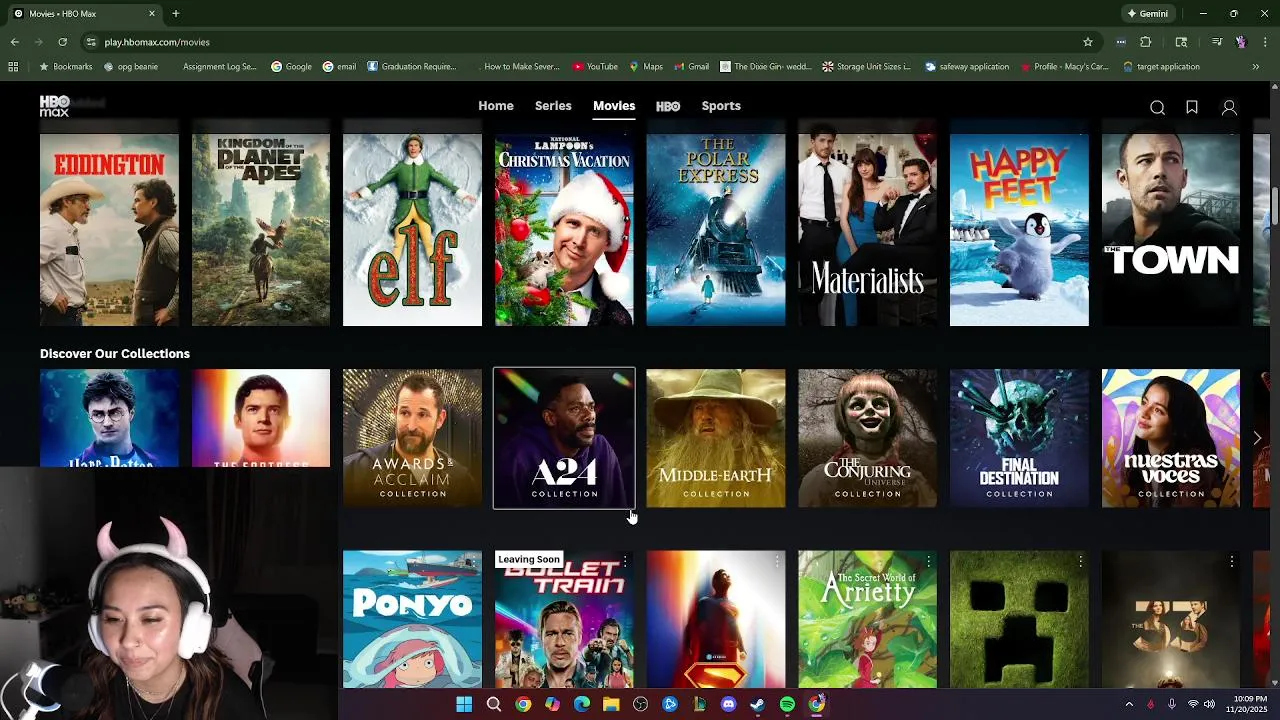Viewport: 1280px width, 720px height.
Task: Open Spotify from the taskbar
Action: (x=787, y=704)
